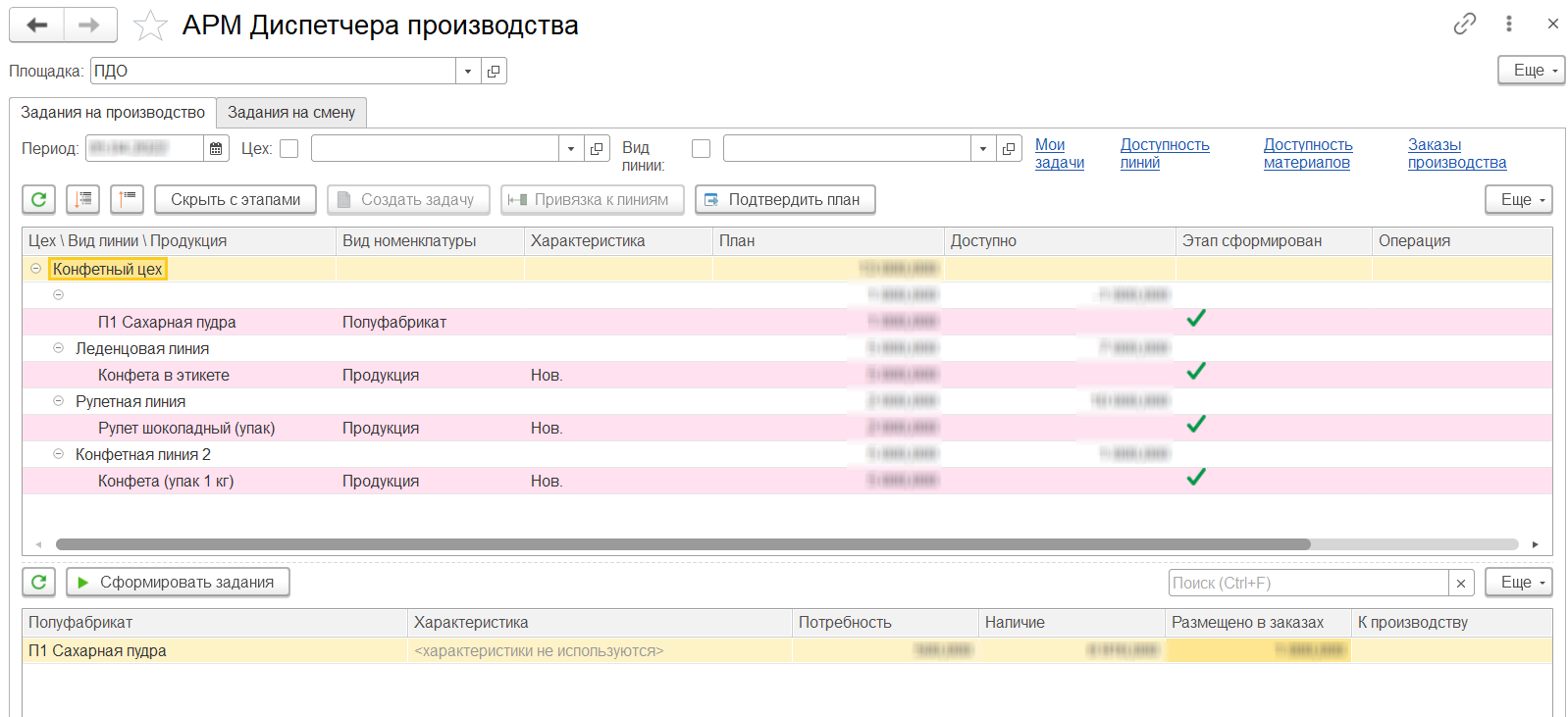Viewport: 1568px width, 717px height.
Task: Clear the search field with X button
Action: tap(1460, 583)
